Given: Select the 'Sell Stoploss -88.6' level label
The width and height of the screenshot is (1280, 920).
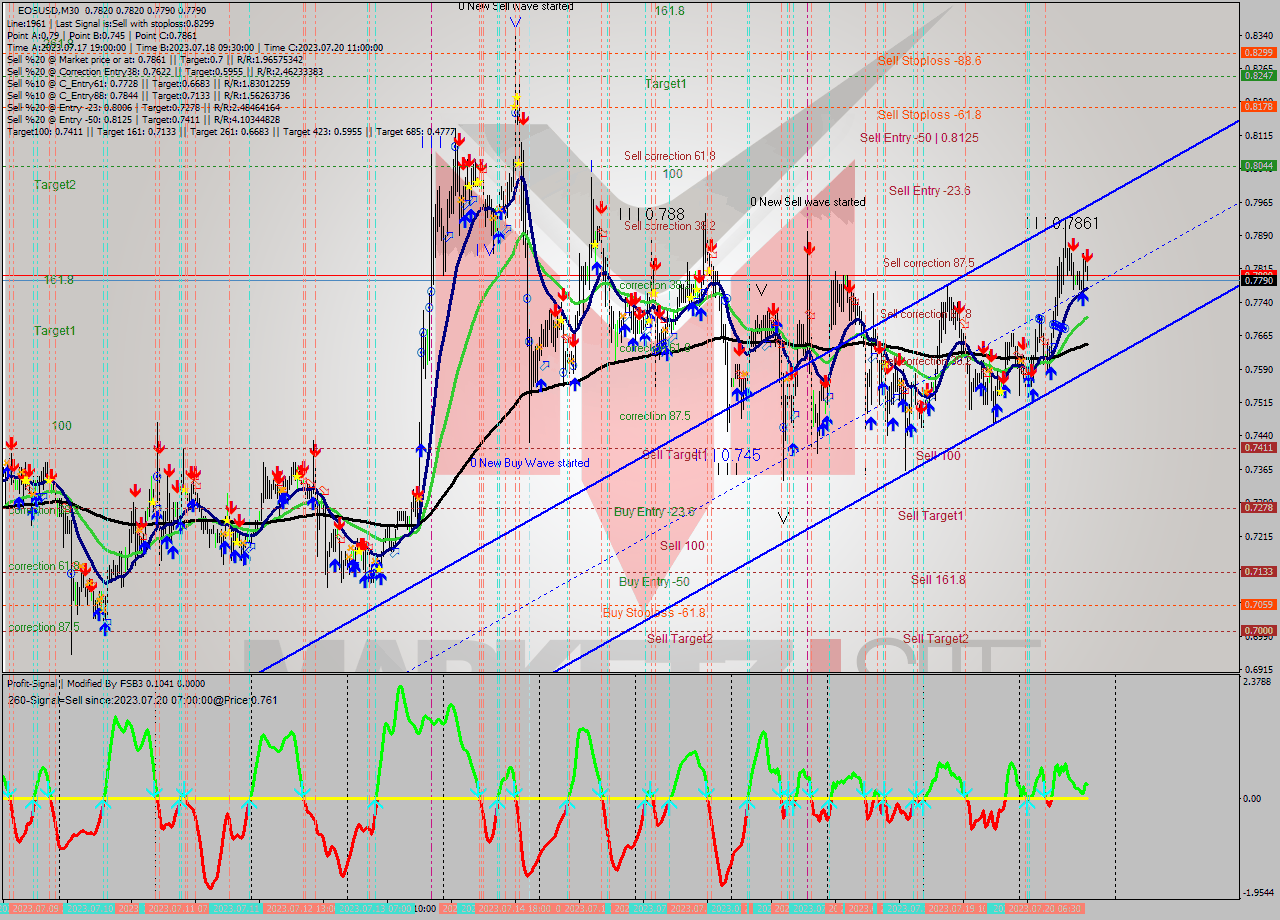Looking at the screenshot, I should [x=929, y=61].
